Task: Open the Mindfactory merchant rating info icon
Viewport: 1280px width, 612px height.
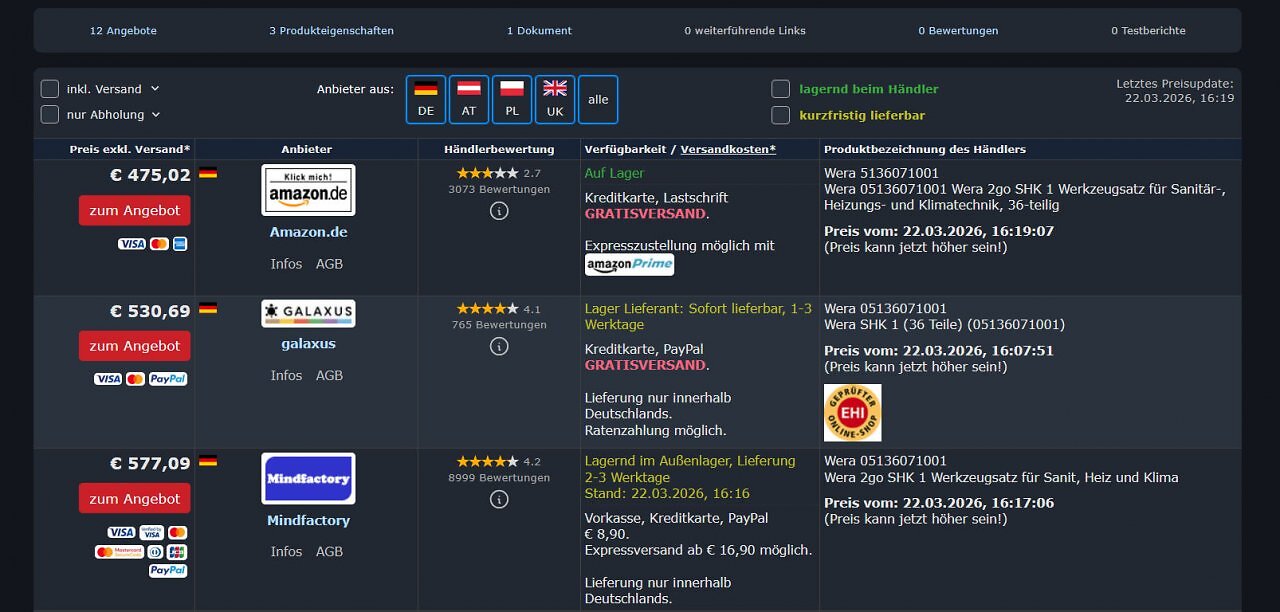Action: click(499, 499)
